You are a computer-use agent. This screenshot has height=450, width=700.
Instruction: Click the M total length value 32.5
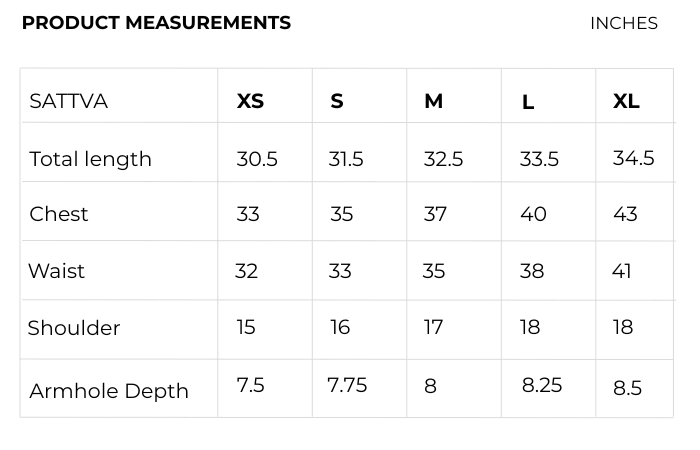pyautogui.click(x=443, y=159)
